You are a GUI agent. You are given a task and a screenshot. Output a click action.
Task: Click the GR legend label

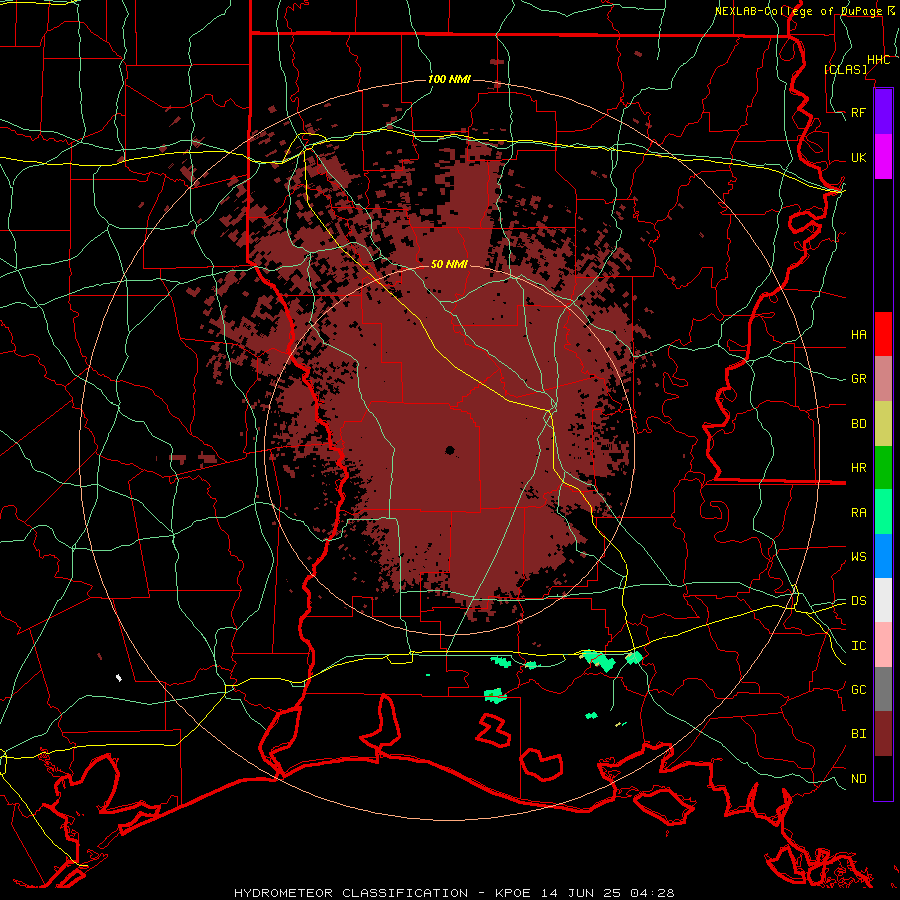(x=858, y=379)
